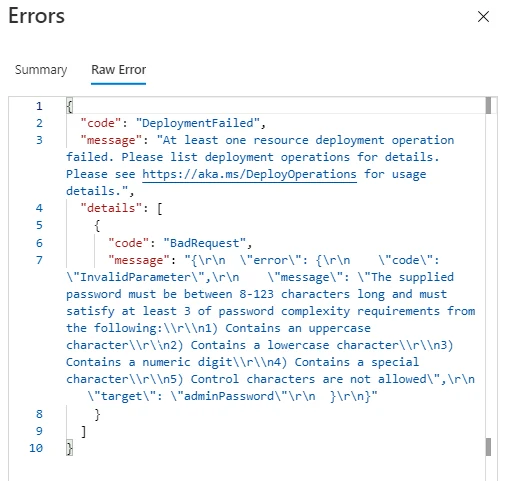The width and height of the screenshot is (506, 481).
Task: Click line number 4 in the gutter
Action: pos(39,208)
